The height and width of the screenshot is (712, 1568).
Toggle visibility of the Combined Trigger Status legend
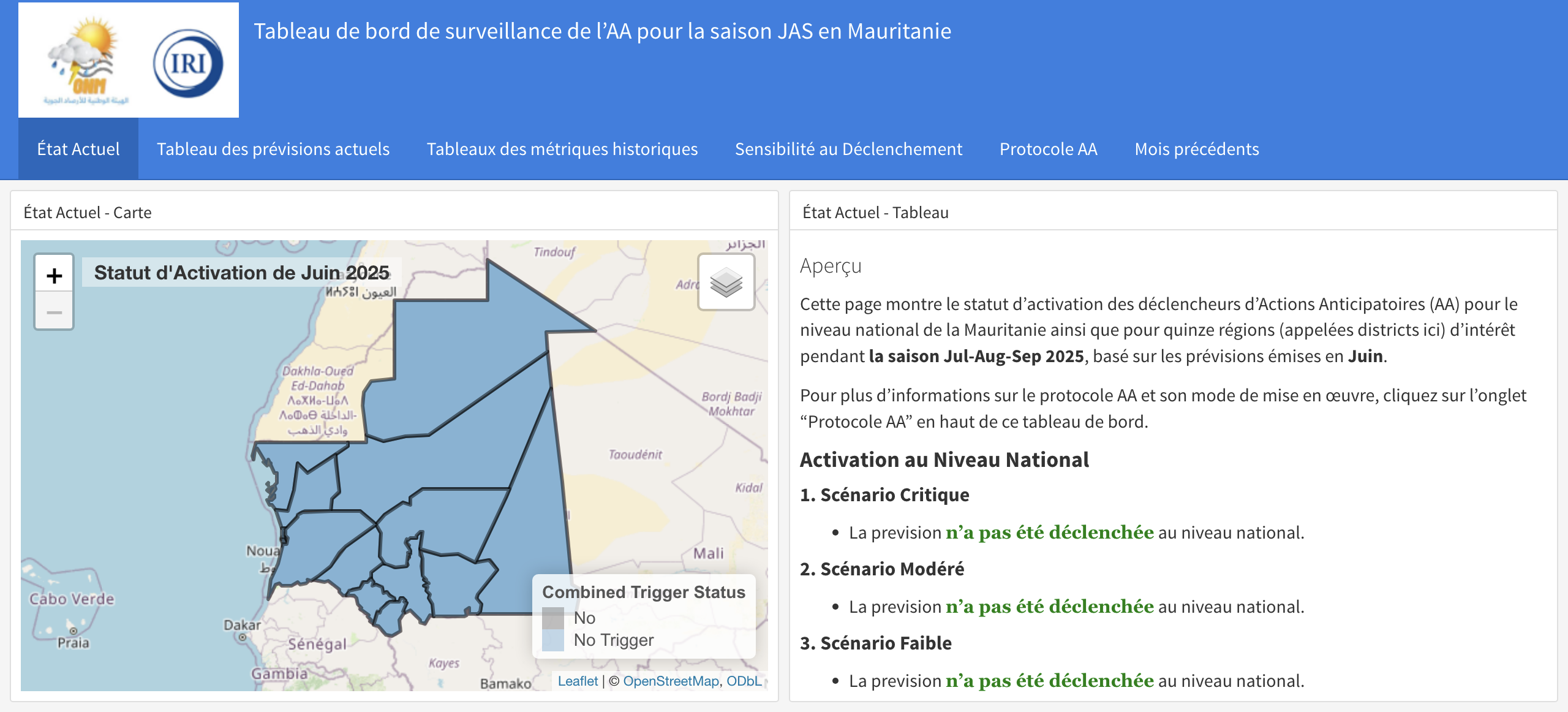point(643,591)
